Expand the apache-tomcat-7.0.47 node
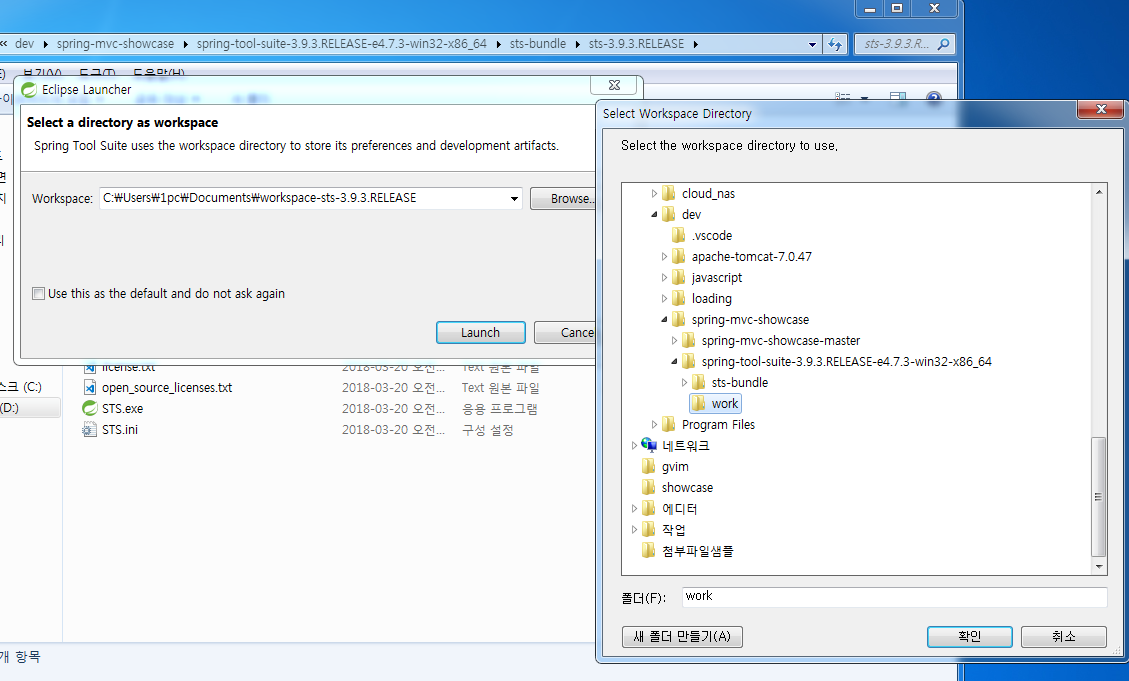The height and width of the screenshot is (681, 1129). [664, 256]
